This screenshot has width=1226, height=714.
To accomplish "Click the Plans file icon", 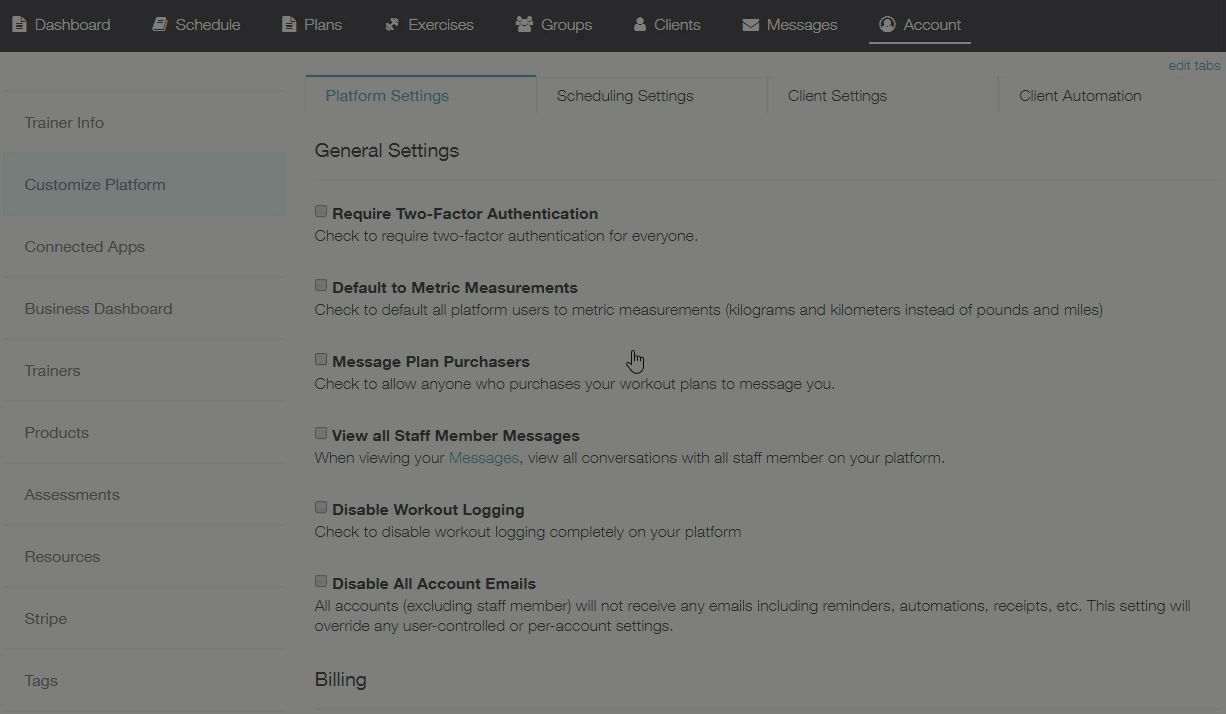I will coord(289,24).
